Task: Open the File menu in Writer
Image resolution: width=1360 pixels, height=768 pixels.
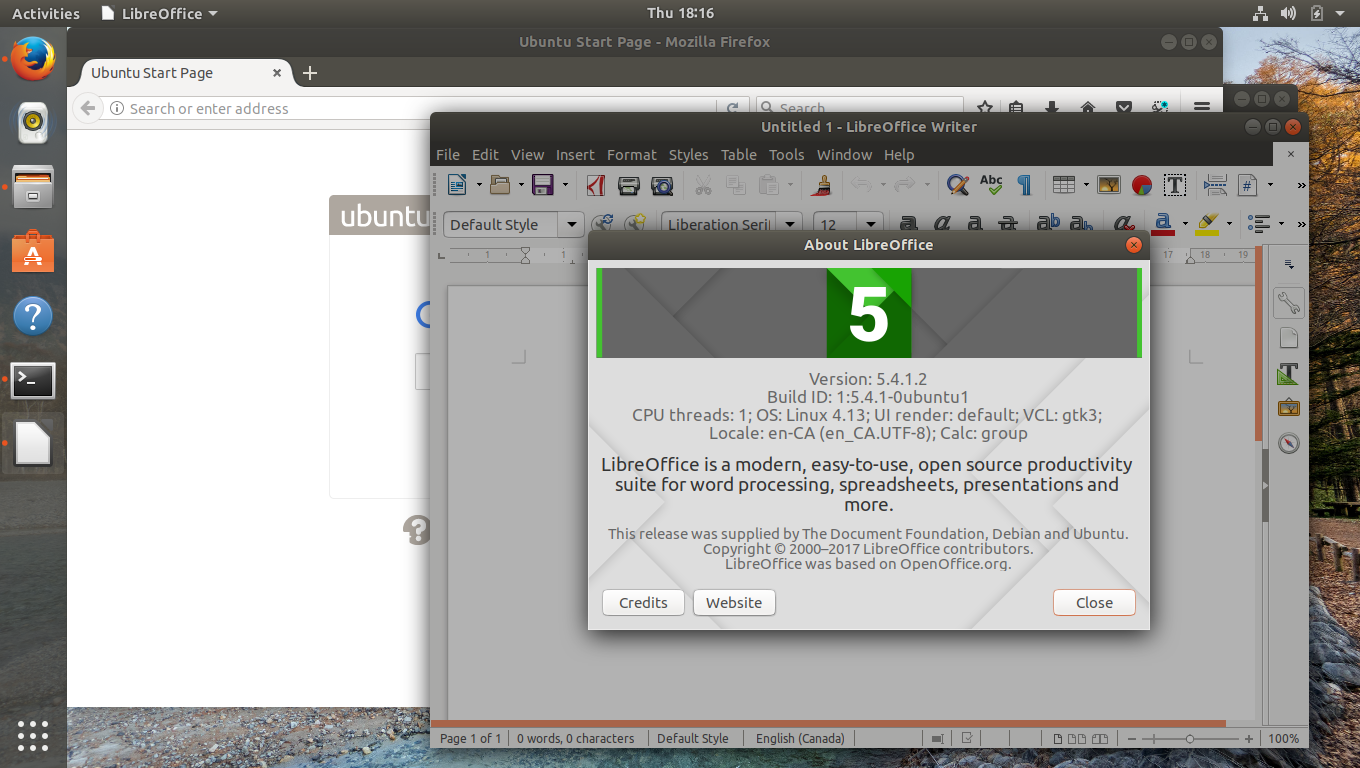Action: pyautogui.click(x=448, y=154)
